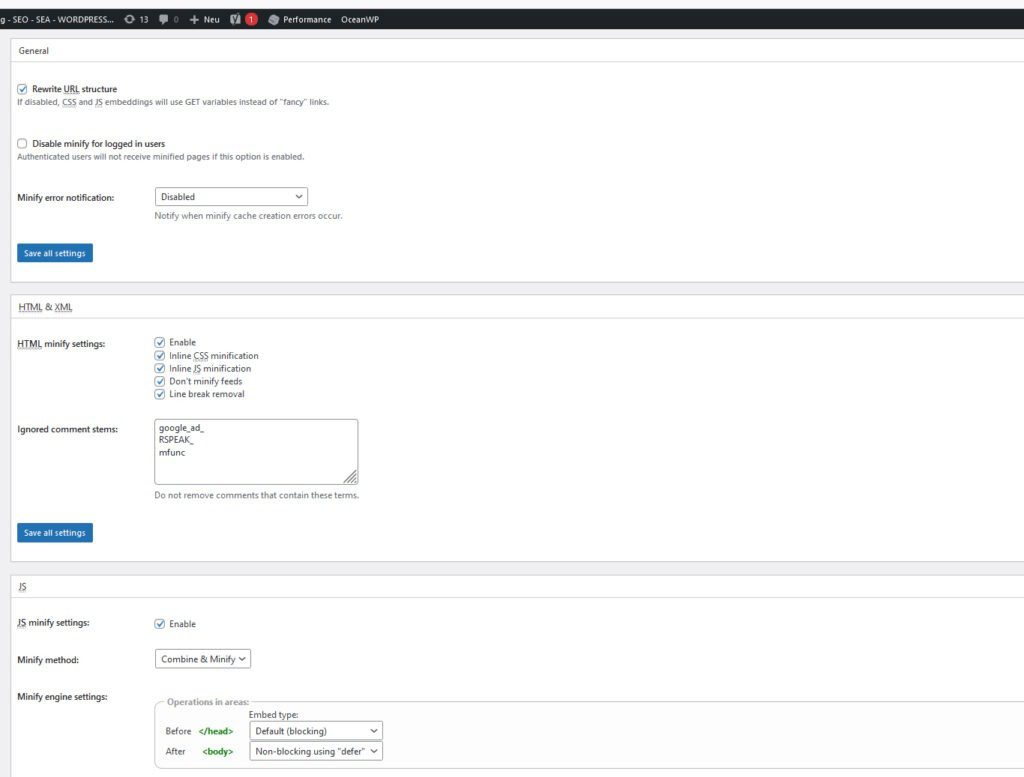Viewport: 1024px width, 777px height.
Task: Enable Disable minify for logged in users
Action: (22, 144)
